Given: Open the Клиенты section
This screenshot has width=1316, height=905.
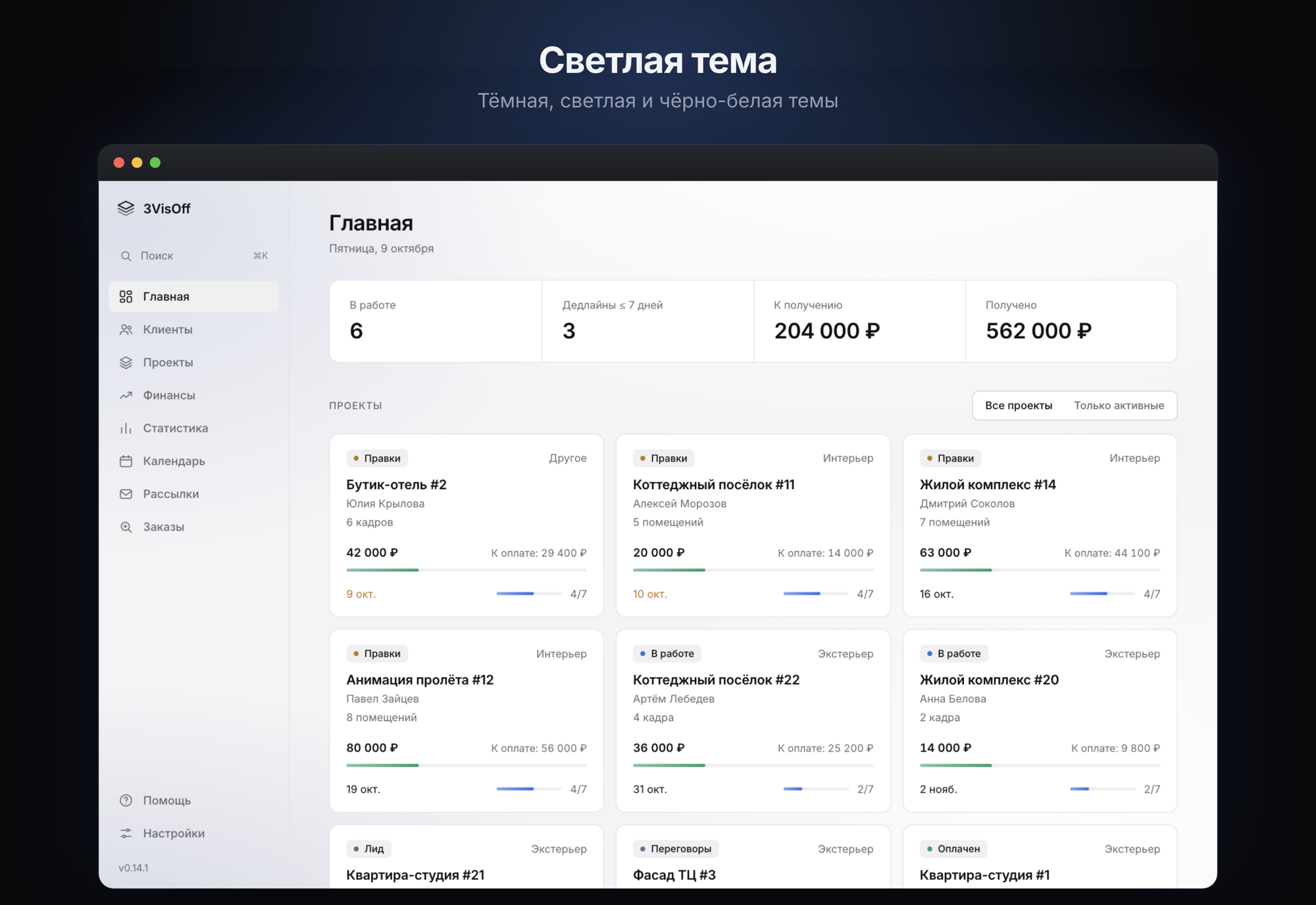Looking at the screenshot, I should pos(193,330).
